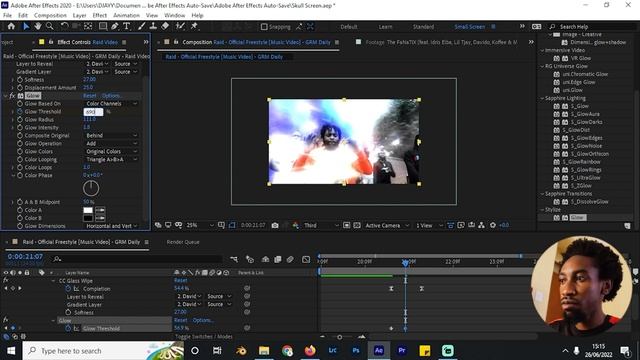Toggle stopwatch for Displacement Amount

tap(20, 87)
